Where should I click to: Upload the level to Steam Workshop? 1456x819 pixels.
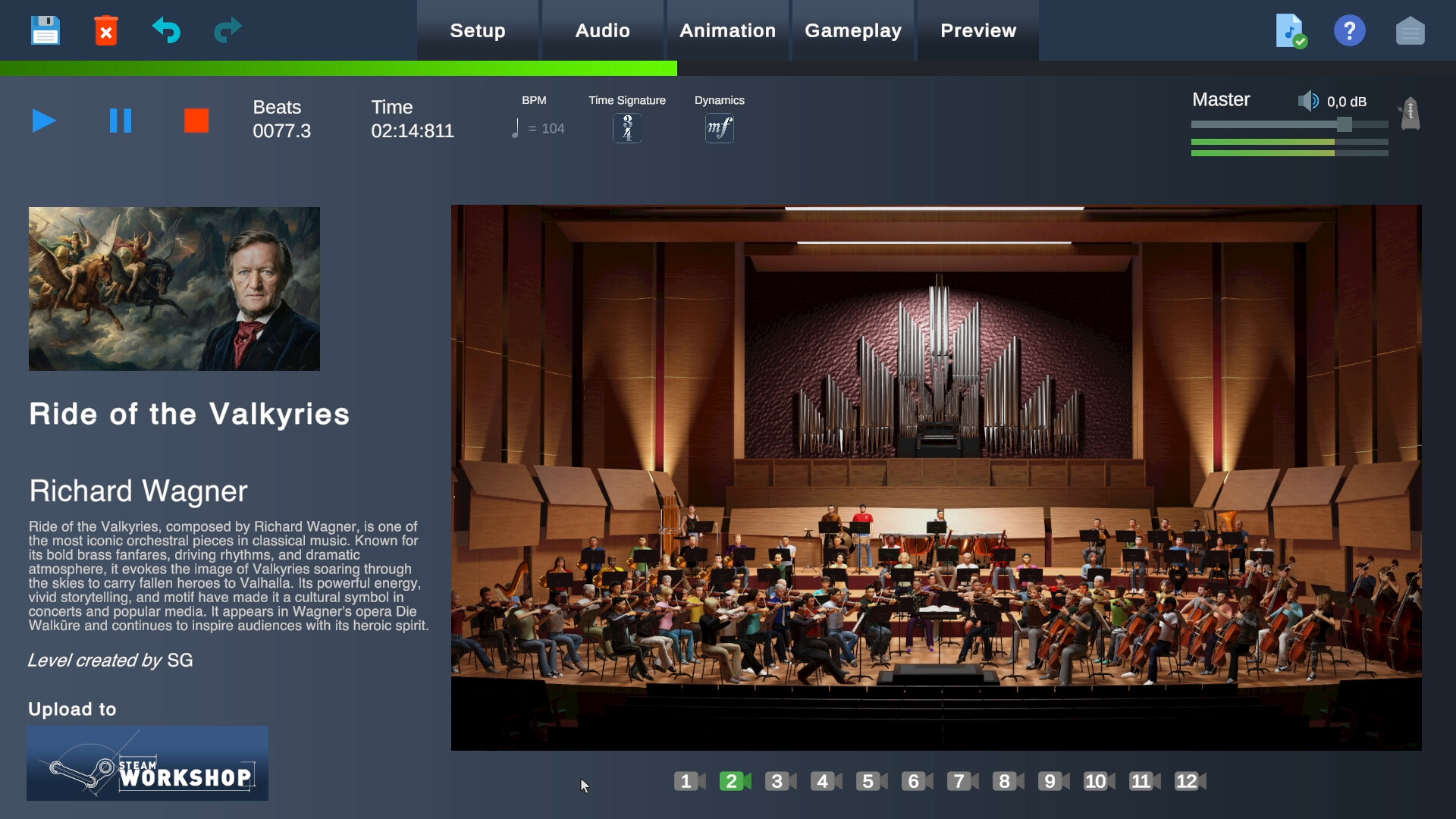coord(147,763)
